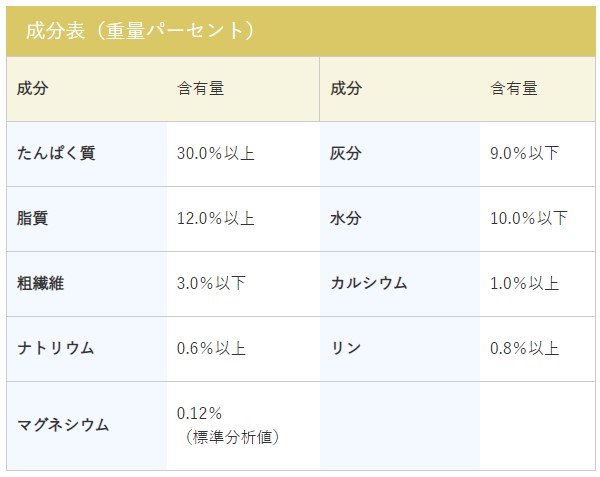
Task: Click the 0.8%以上 phosphorus value
Action: coord(524,348)
